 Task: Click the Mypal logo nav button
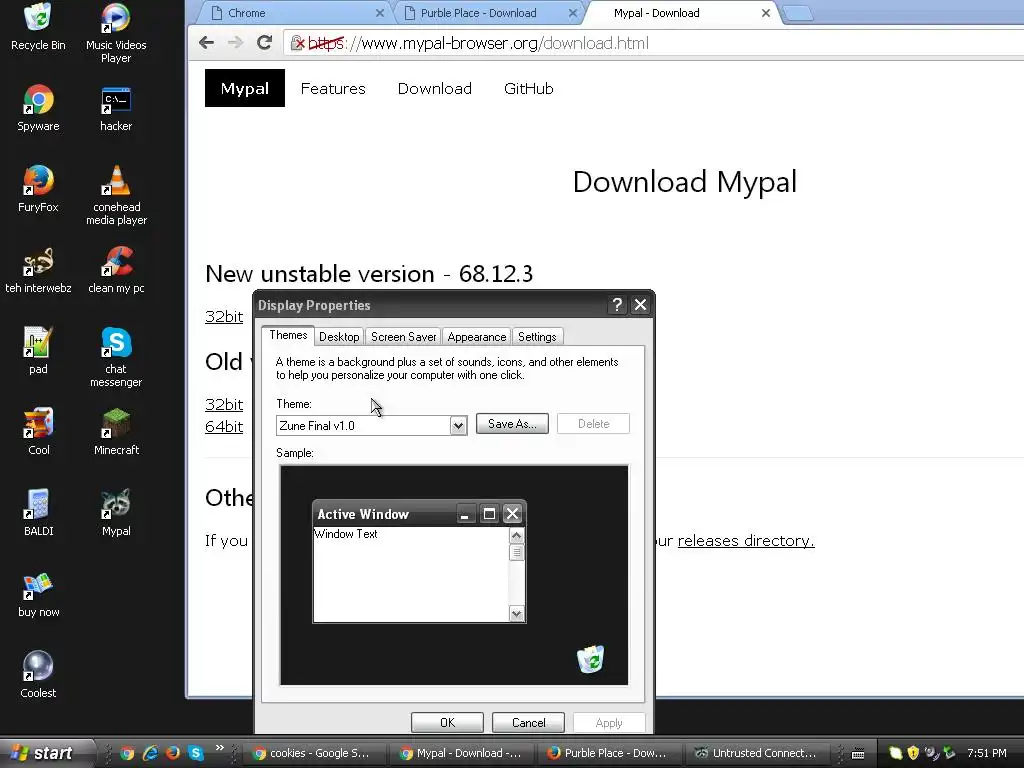[x=245, y=88]
